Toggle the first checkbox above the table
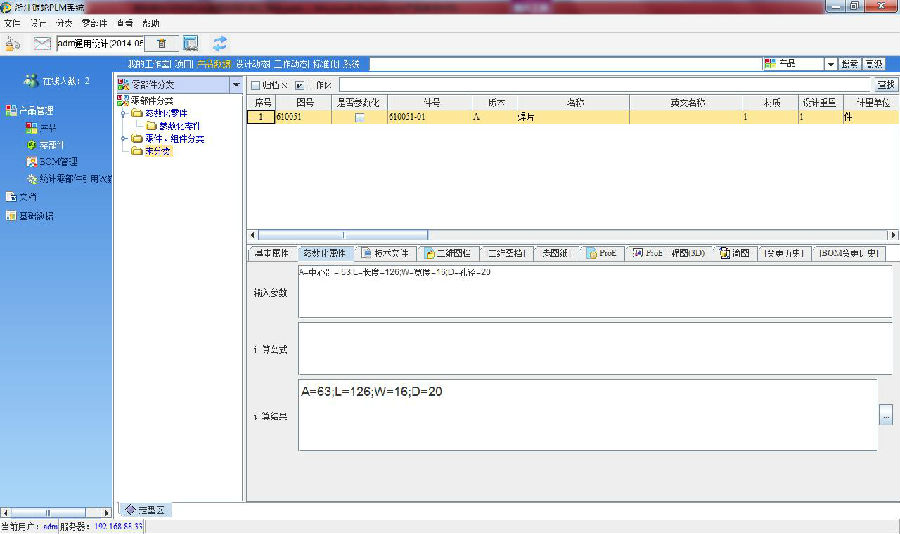 [255, 86]
